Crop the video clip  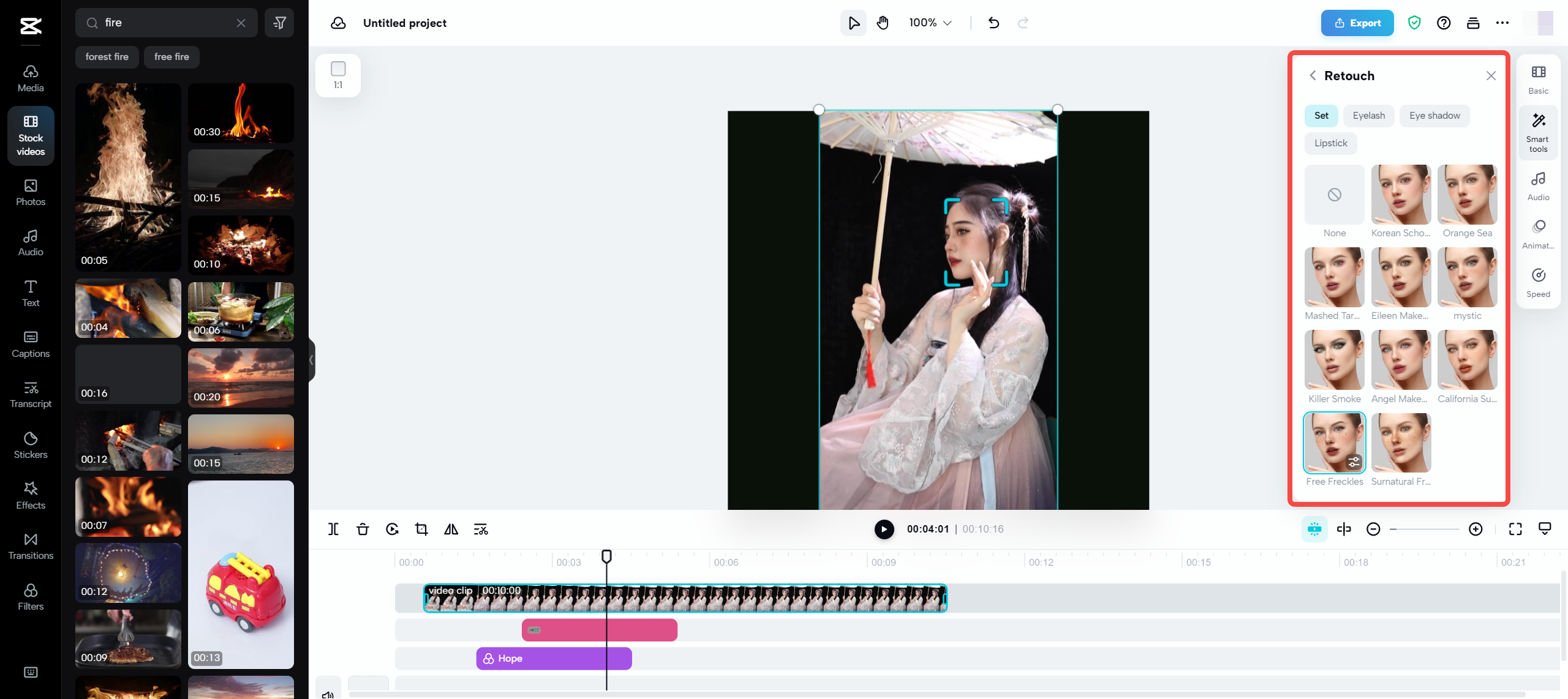[x=421, y=529]
